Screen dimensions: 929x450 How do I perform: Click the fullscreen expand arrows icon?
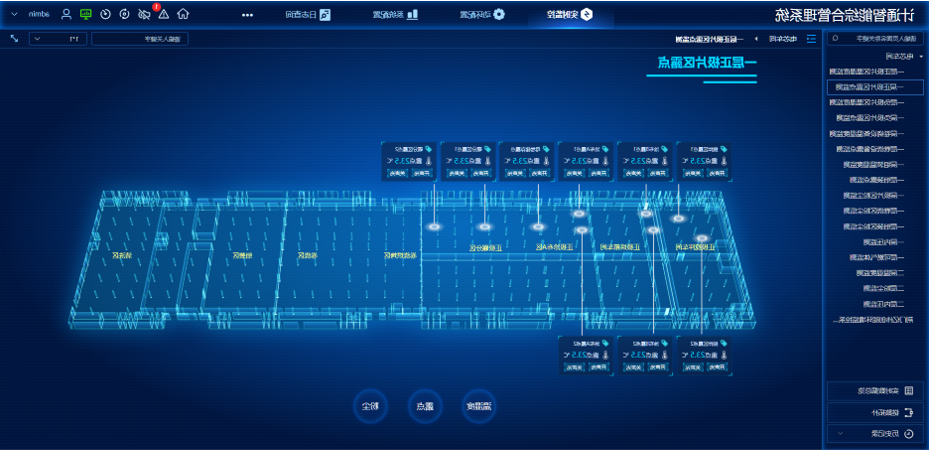coord(14,39)
